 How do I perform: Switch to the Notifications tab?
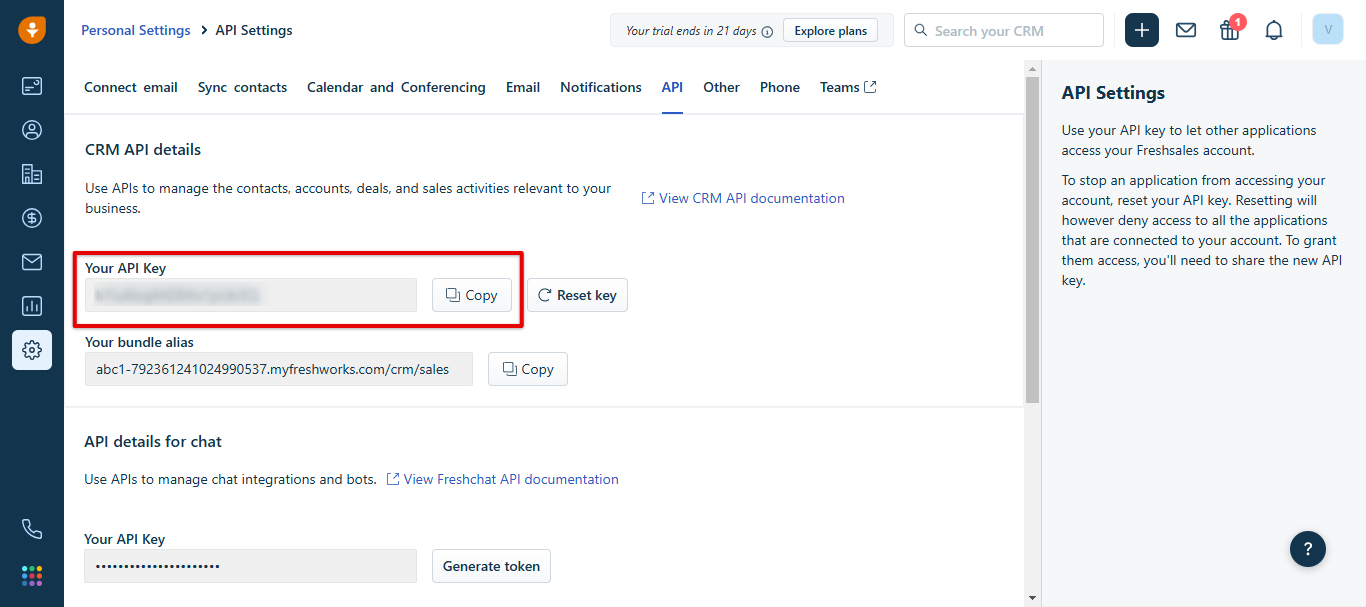pos(601,87)
